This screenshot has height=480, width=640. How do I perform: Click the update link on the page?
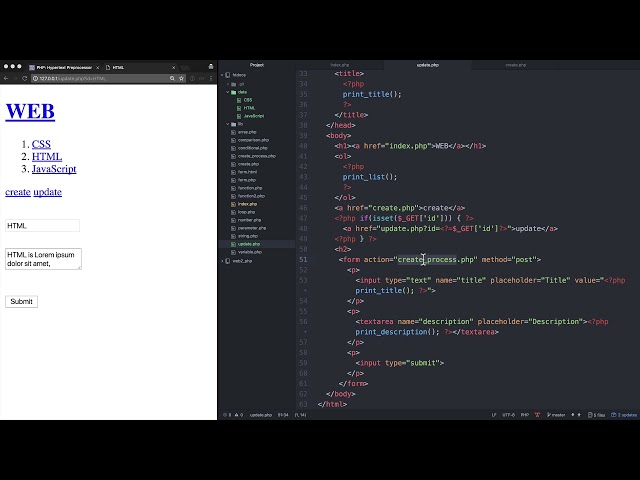click(48, 192)
